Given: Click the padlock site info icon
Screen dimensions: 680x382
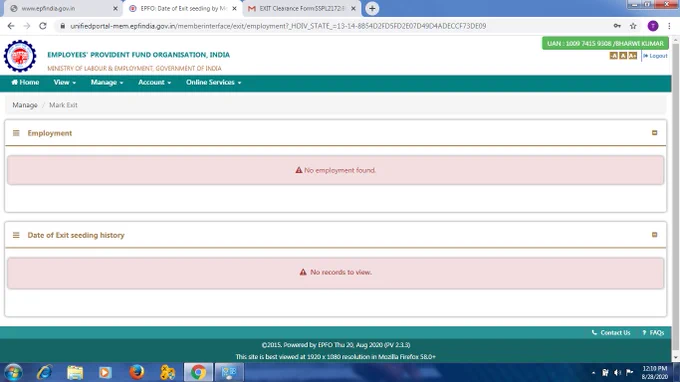Looking at the screenshot, I should [x=63, y=26].
